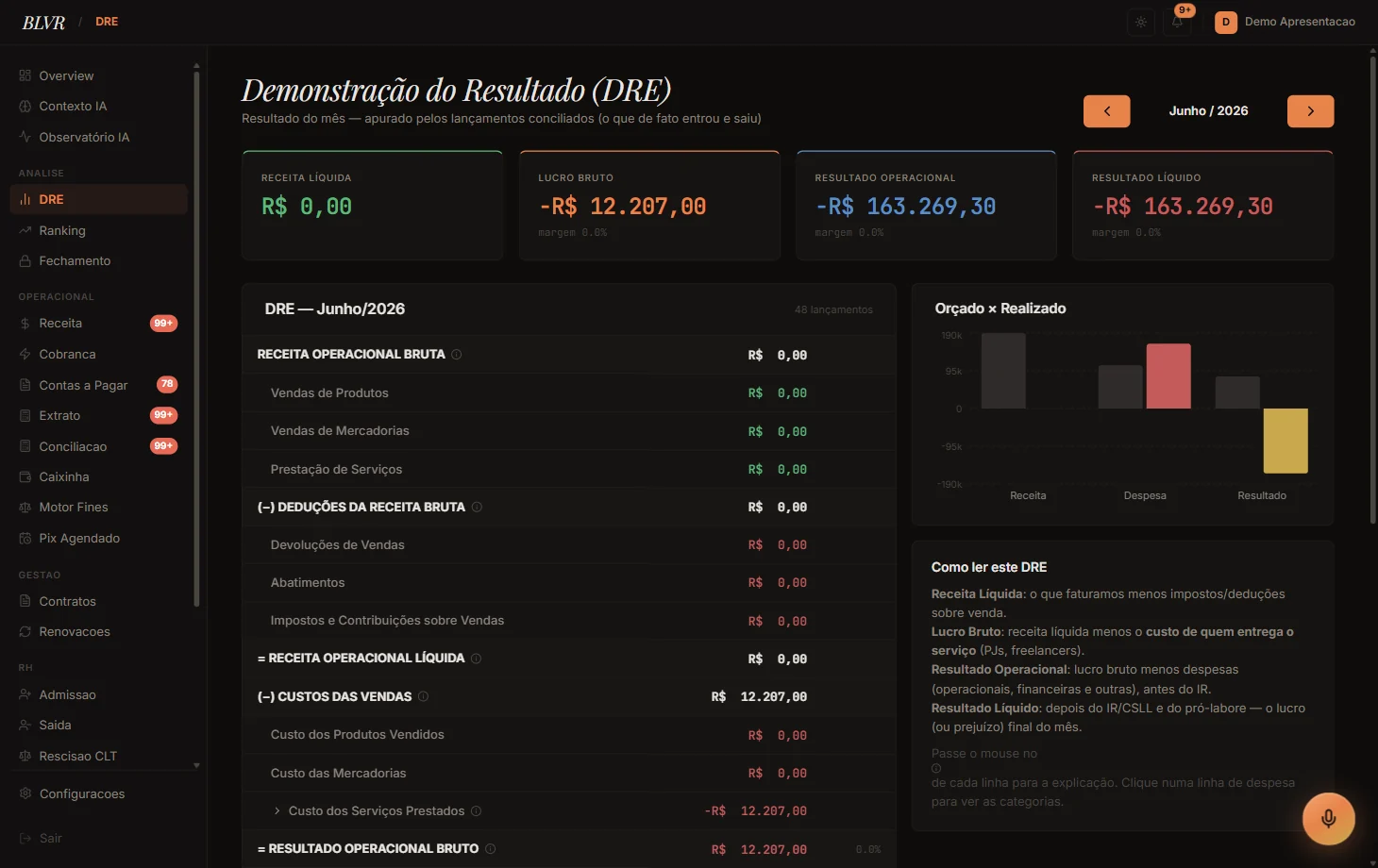Viewport: 1378px width, 868px height.
Task: Click the Conciliacao icon in sidebar
Action: [25, 446]
